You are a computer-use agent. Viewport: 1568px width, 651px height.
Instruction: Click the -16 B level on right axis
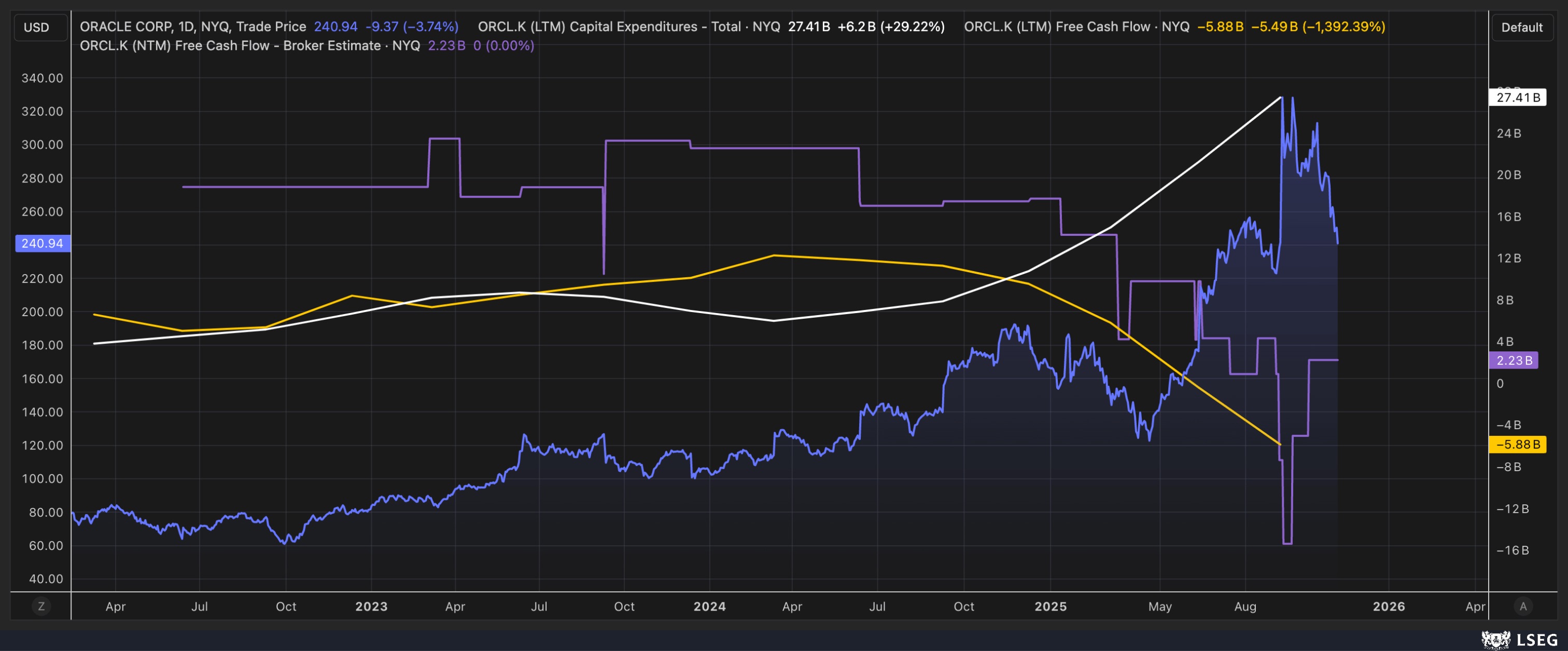click(x=1512, y=550)
